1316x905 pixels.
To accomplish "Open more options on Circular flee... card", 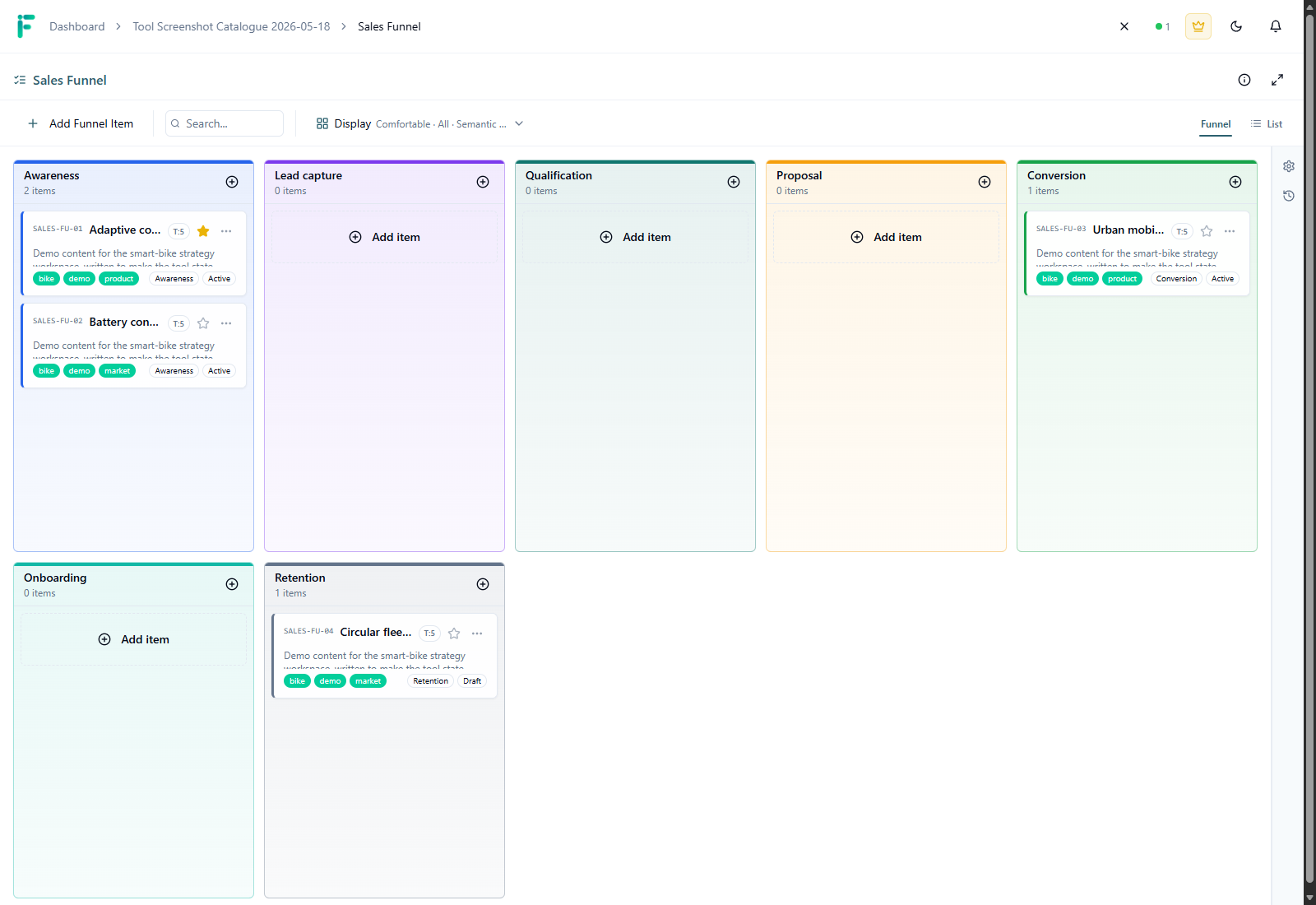I will 477,633.
